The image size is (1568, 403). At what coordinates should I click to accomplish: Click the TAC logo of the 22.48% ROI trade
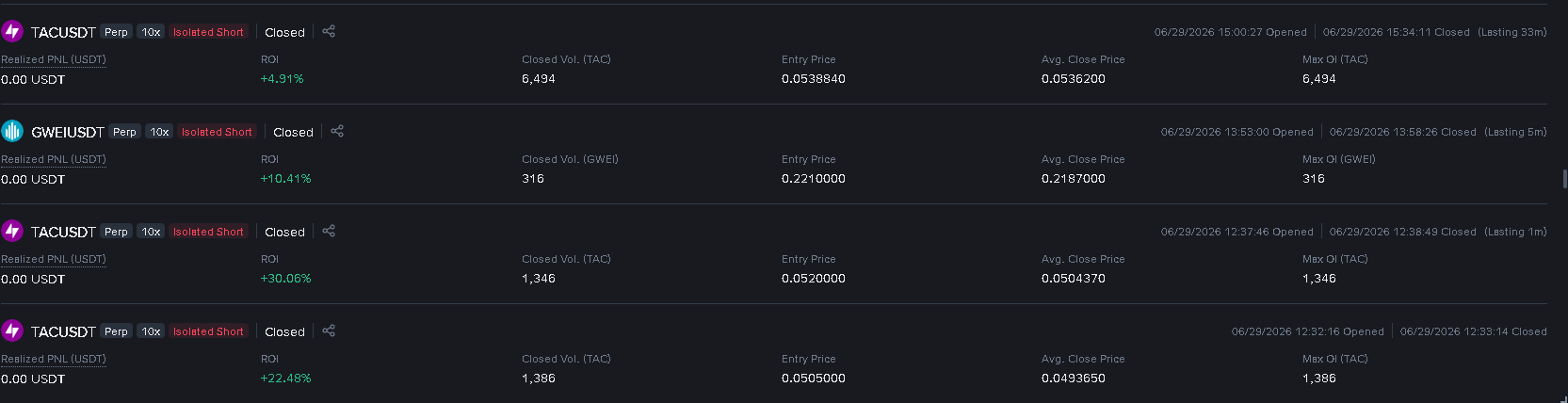[12, 330]
